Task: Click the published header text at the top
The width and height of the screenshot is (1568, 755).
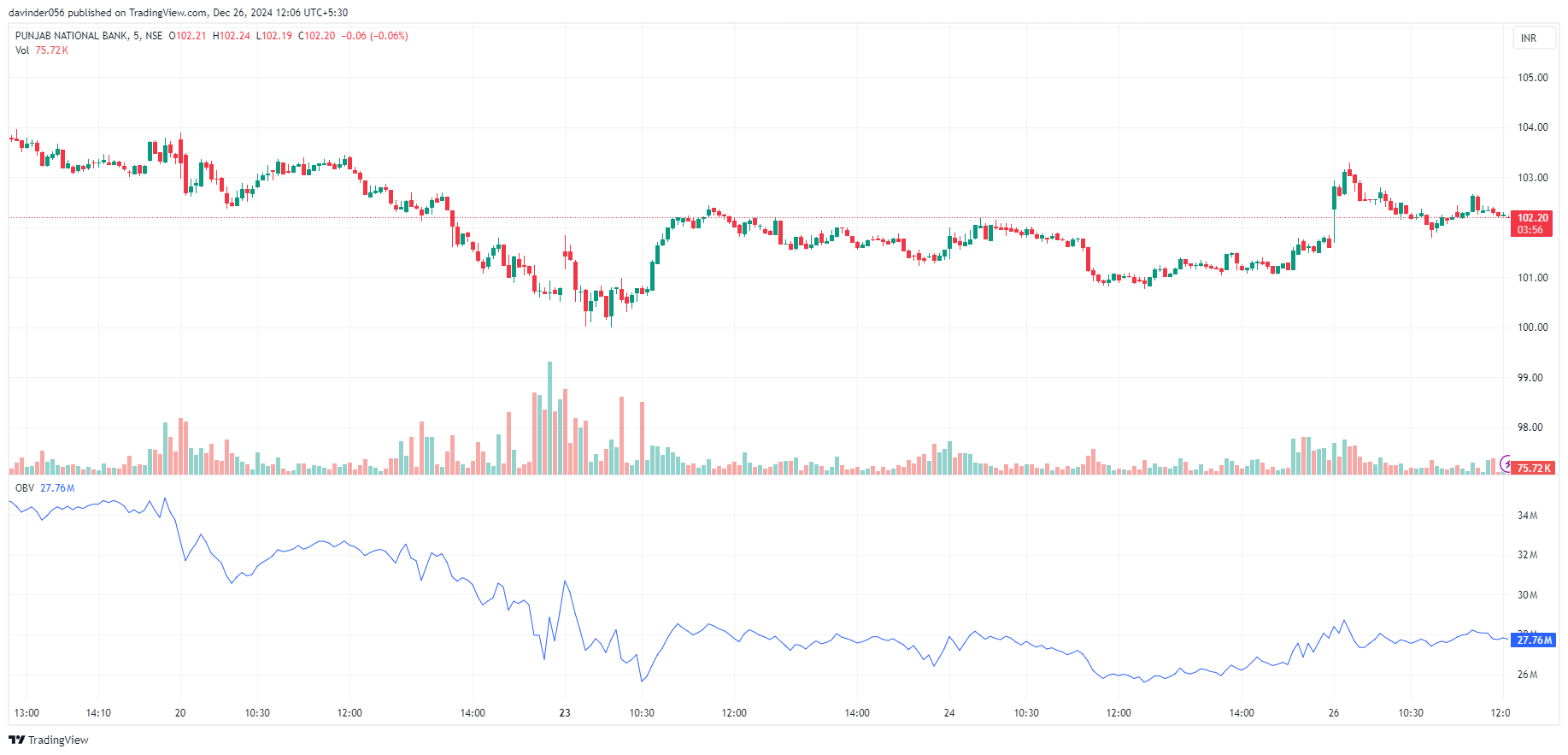Action: [179, 13]
